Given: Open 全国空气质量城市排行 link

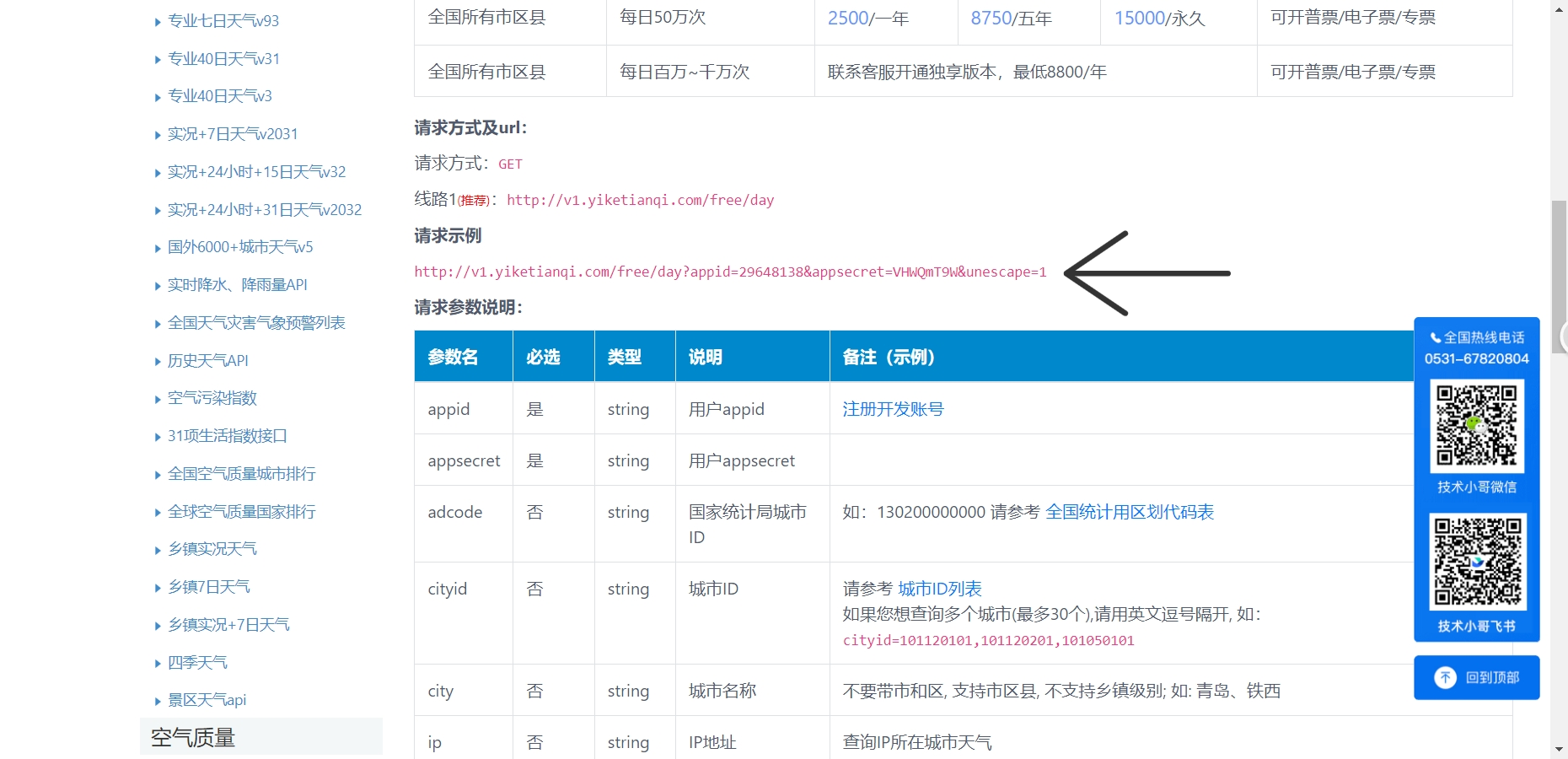Looking at the screenshot, I should tap(242, 474).
